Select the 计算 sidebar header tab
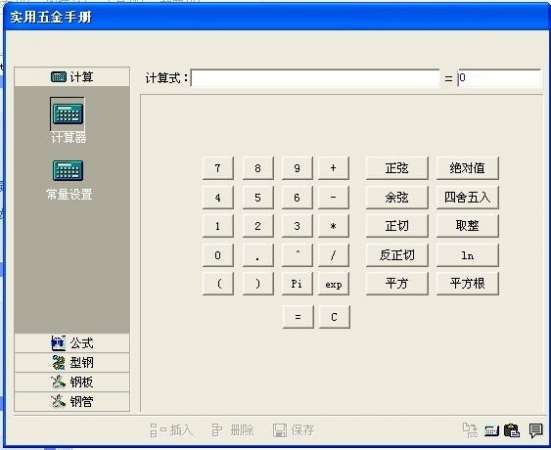This screenshot has width=551, height=450. [72, 77]
